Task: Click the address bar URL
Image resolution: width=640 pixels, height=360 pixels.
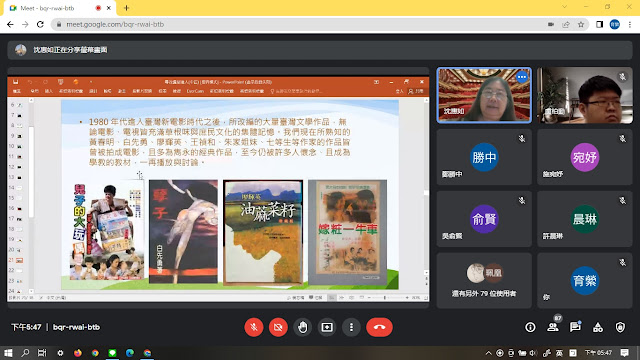Action: 115,24
